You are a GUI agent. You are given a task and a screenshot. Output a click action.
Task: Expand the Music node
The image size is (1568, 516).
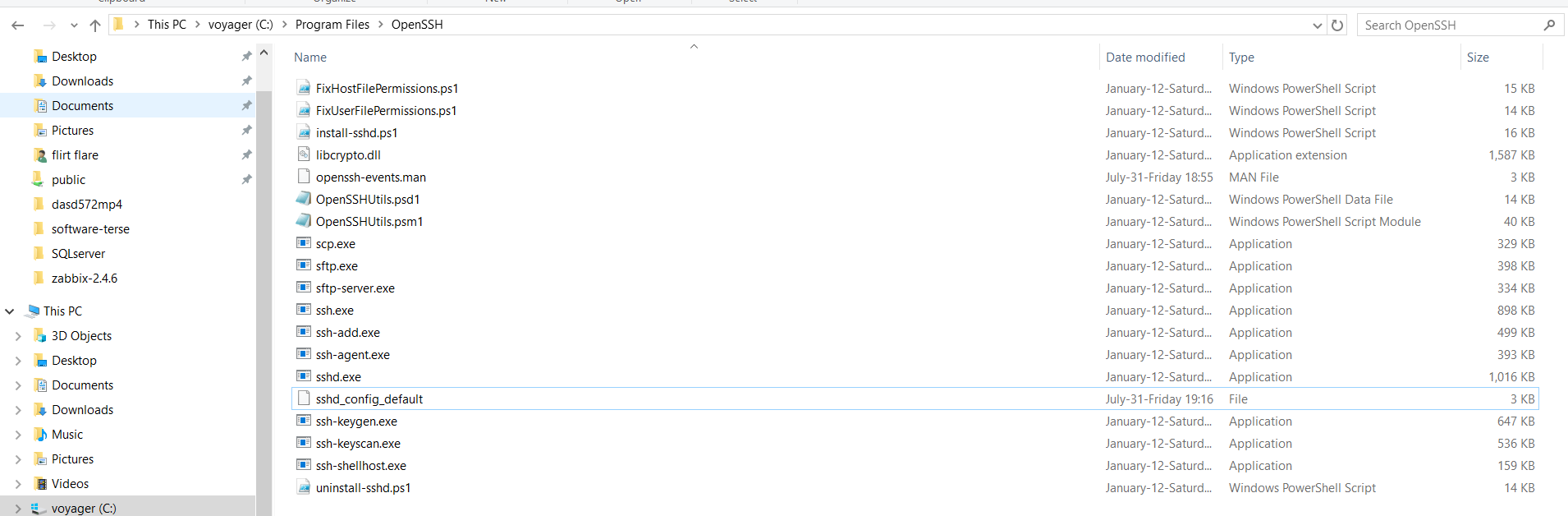(x=18, y=435)
